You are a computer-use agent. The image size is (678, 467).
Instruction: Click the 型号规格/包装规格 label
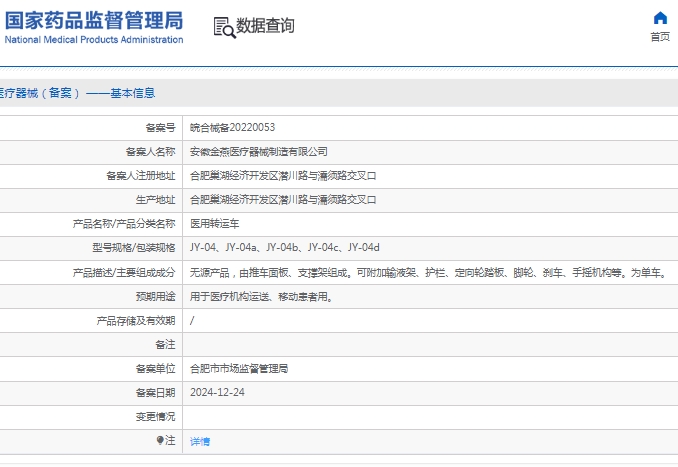click(x=134, y=248)
